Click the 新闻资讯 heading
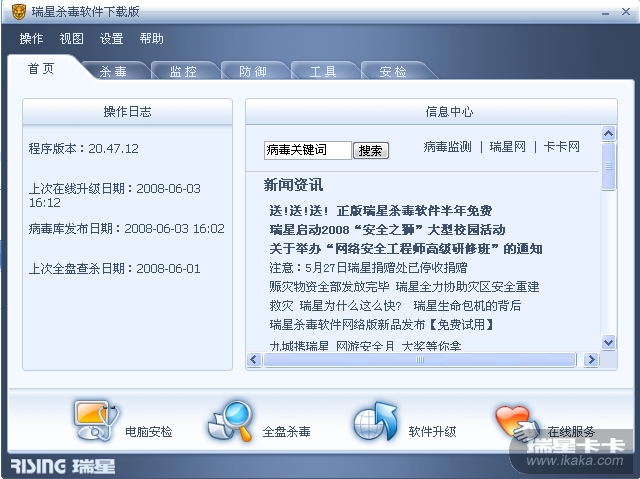The width and height of the screenshot is (640, 479). tap(293, 185)
